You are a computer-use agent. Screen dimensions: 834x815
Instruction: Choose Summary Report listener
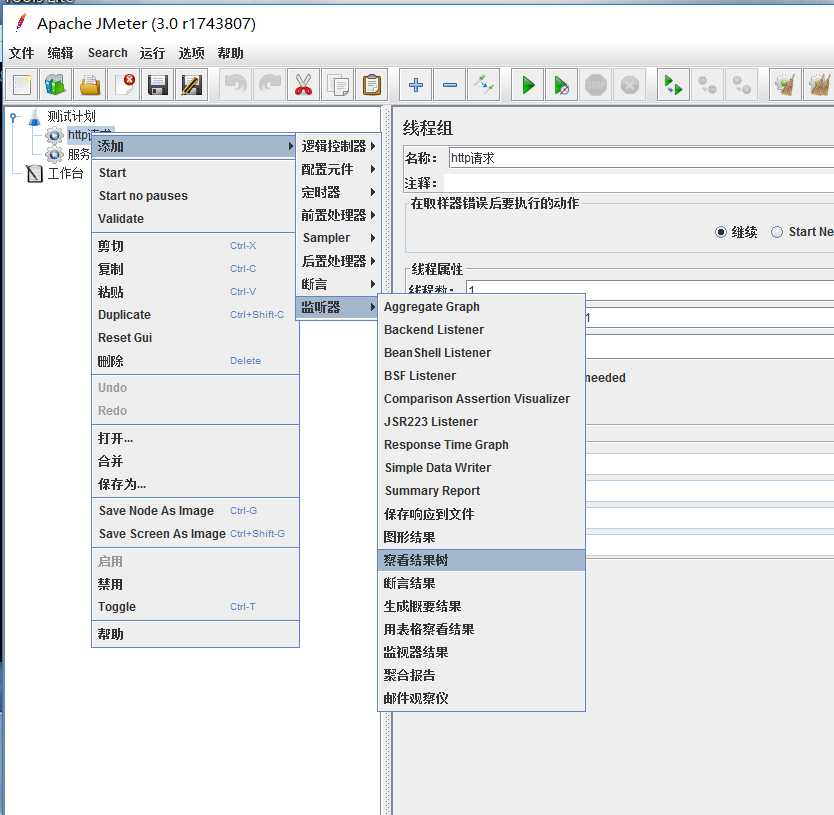click(x=481, y=491)
